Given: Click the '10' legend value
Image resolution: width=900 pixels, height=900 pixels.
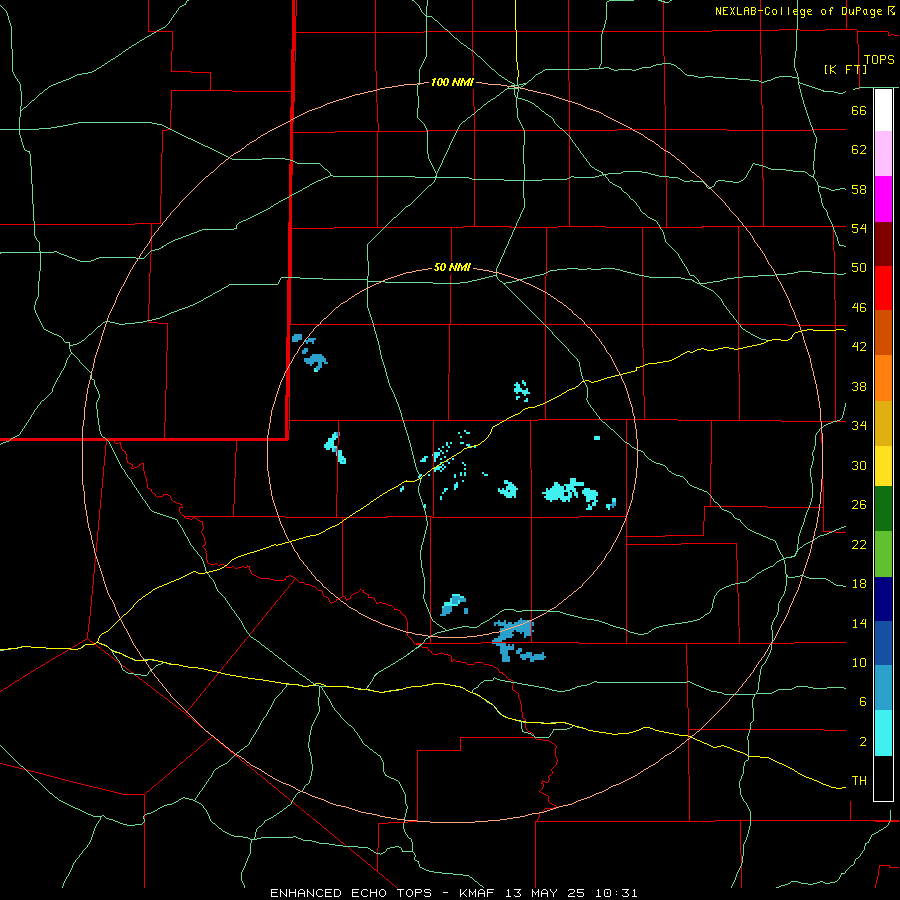Looking at the screenshot, I should (859, 662).
